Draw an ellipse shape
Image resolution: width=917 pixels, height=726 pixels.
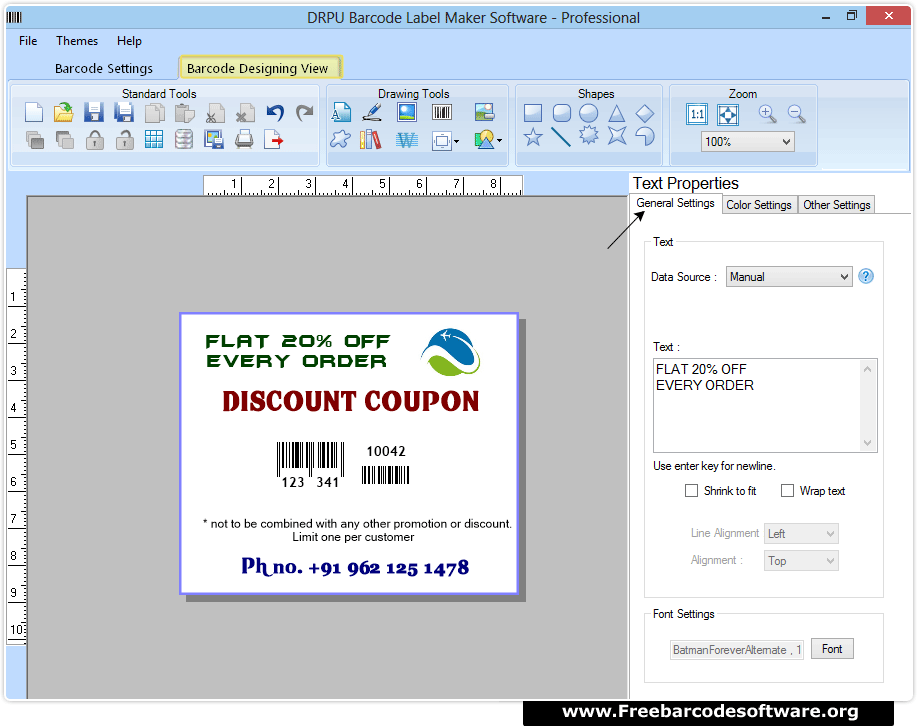(x=589, y=112)
